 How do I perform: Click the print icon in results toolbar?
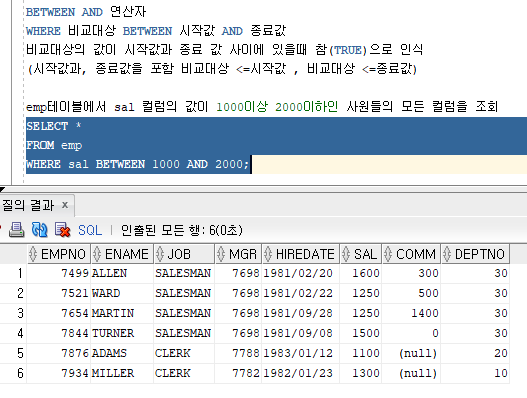(16, 230)
